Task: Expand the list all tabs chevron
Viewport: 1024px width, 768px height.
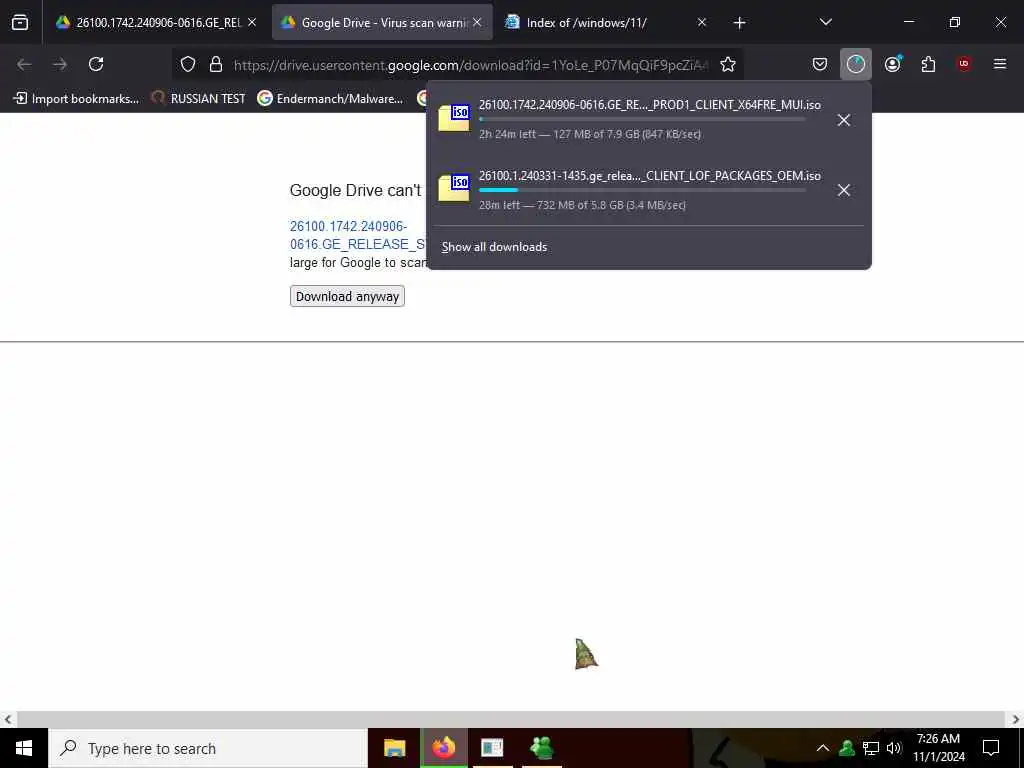Action: 825,23
